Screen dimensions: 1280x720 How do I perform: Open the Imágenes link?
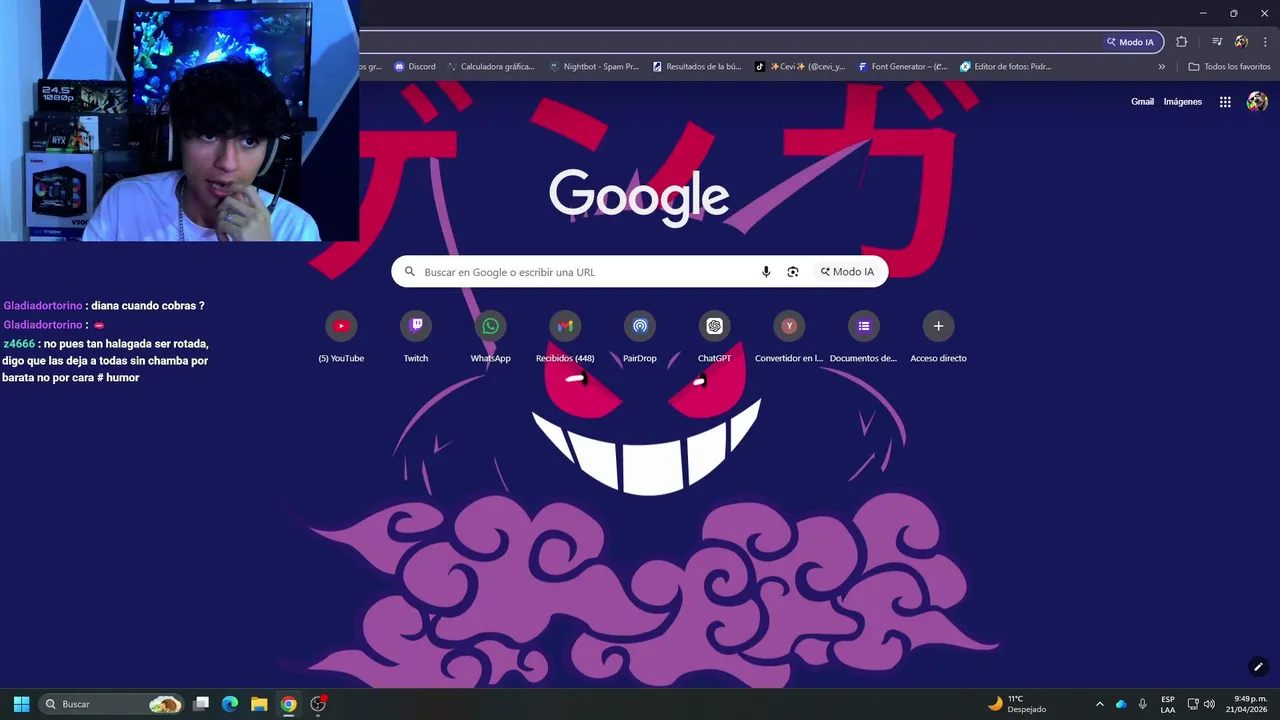pyautogui.click(x=1183, y=102)
